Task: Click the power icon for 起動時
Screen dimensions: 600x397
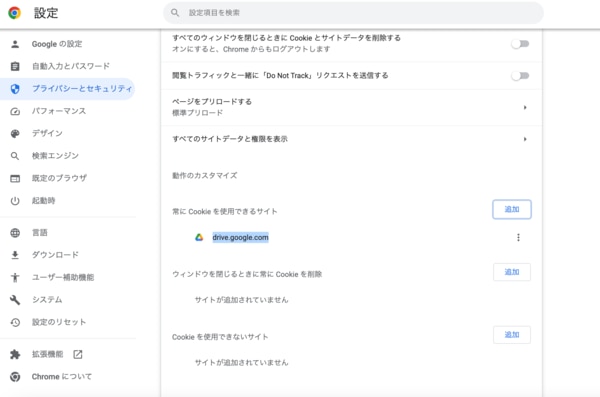Action: 15,201
